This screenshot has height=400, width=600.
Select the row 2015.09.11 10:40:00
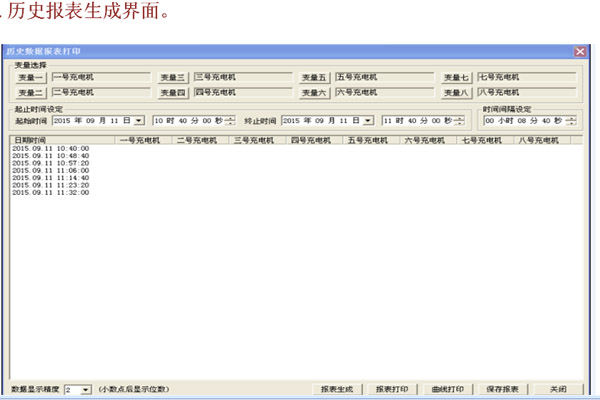pyautogui.click(x=50, y=149)
